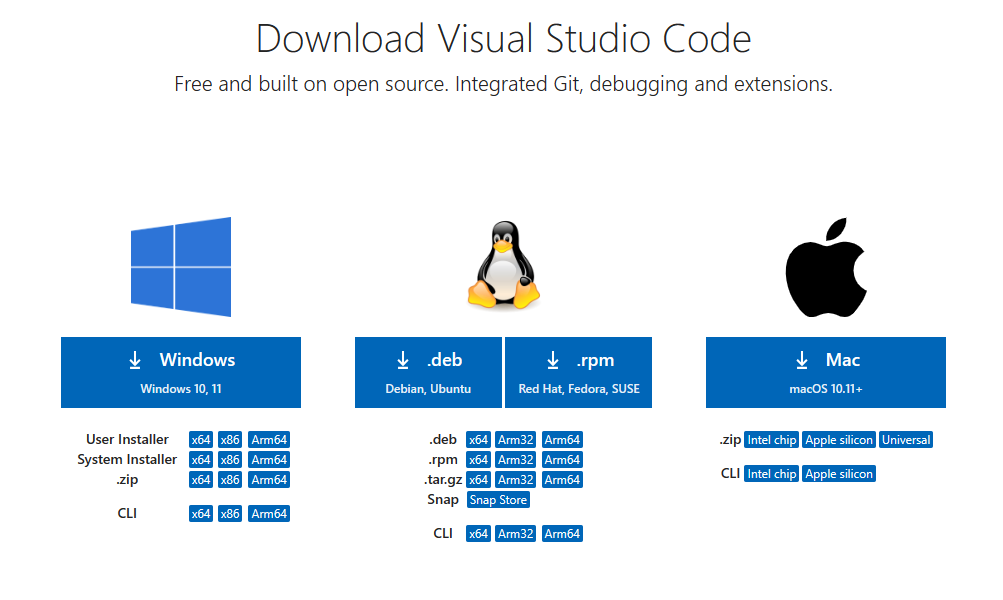
Task: Click the "Free and built on open source" subtitle
Action: (x=503, y=84)
